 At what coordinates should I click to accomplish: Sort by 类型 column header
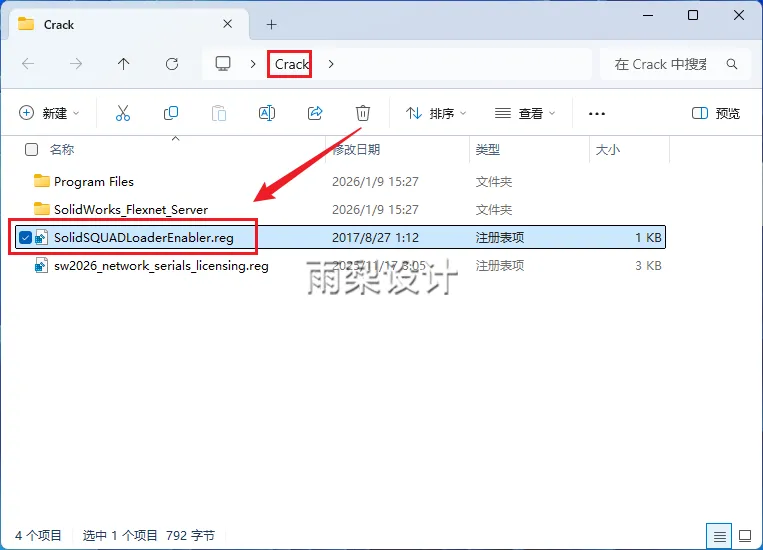[x=488, y=149]
